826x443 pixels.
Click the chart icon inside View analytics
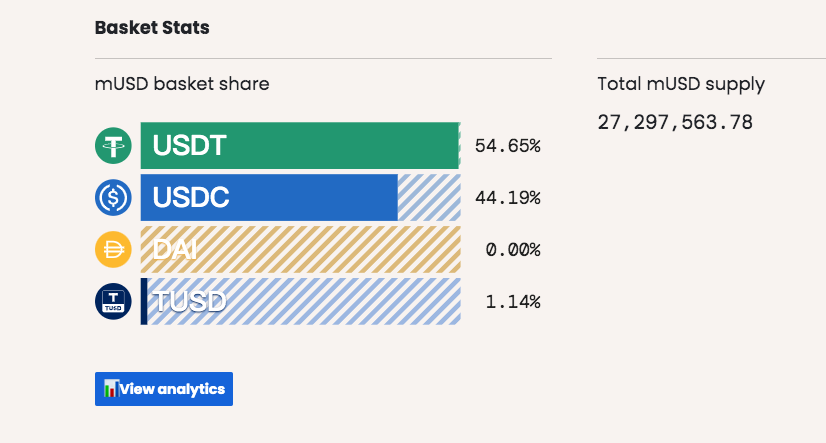[x=111, y=389]
